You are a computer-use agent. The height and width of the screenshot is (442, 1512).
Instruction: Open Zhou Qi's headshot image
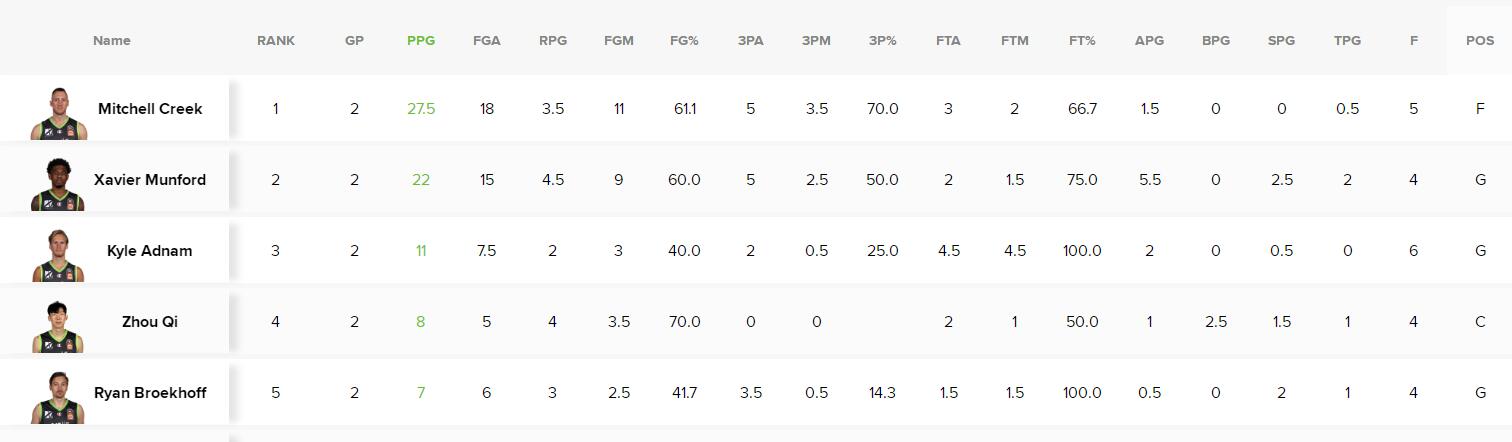[58, 326]
